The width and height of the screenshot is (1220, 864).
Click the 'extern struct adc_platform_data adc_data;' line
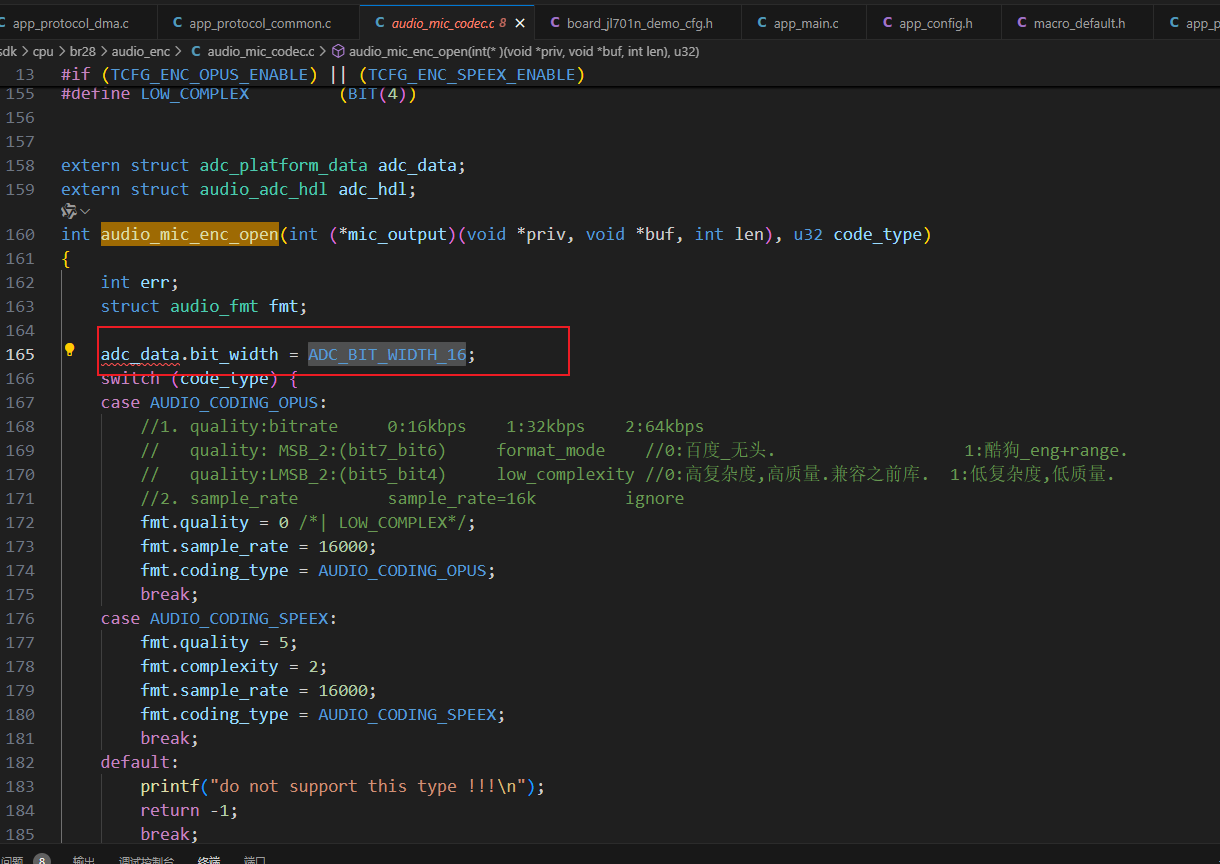pyautogui.click(x=264, y=165)
